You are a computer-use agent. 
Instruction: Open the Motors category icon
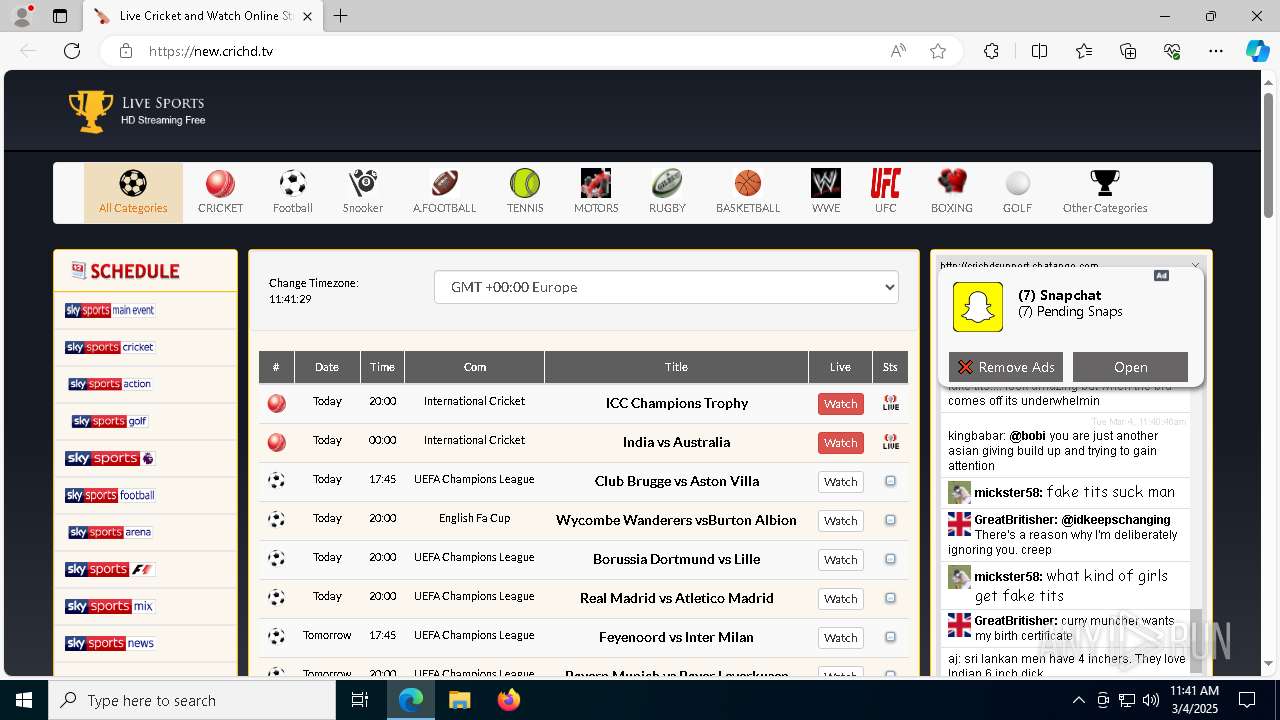click(x=596, y=183)
